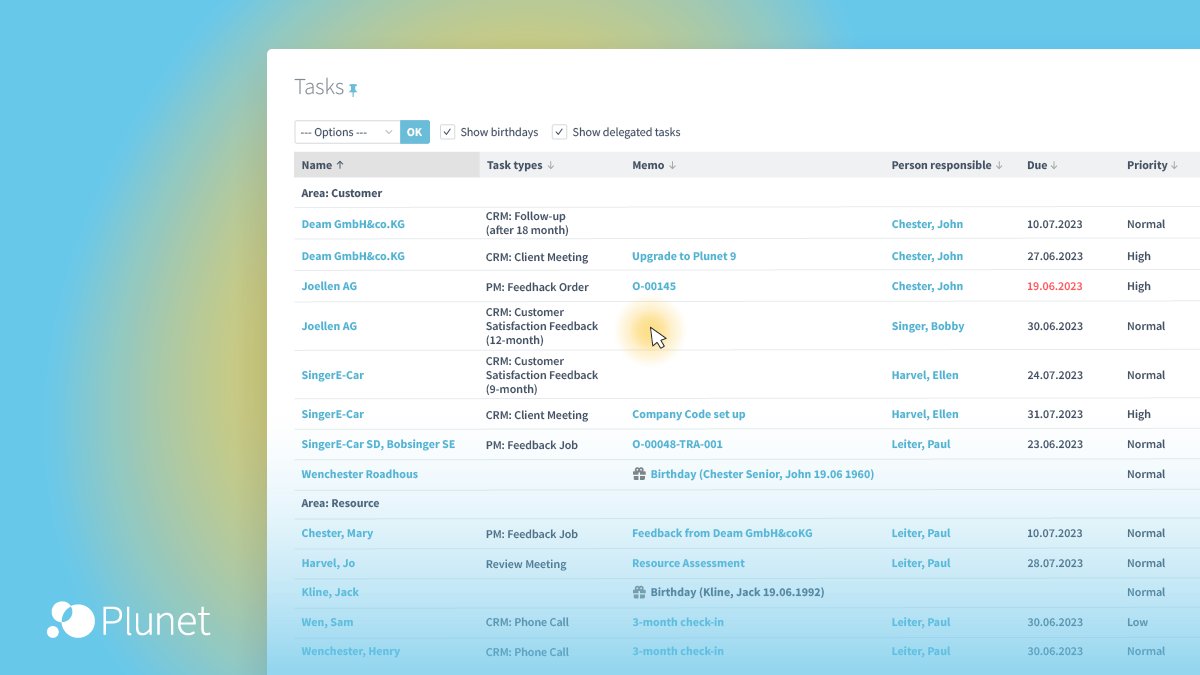
Task: Uncheck Show birthdays
Action: (447, 131)
